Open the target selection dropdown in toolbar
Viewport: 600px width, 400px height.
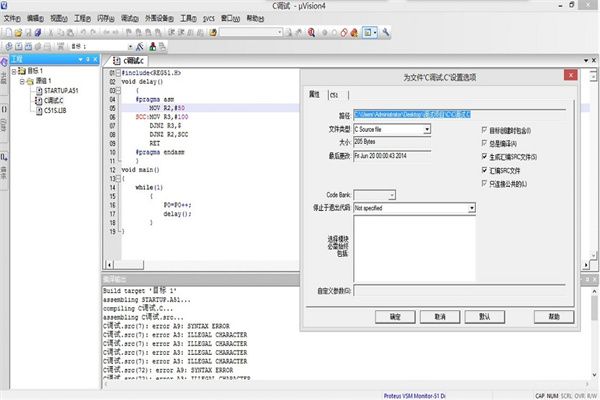click(x=130, y=47)
